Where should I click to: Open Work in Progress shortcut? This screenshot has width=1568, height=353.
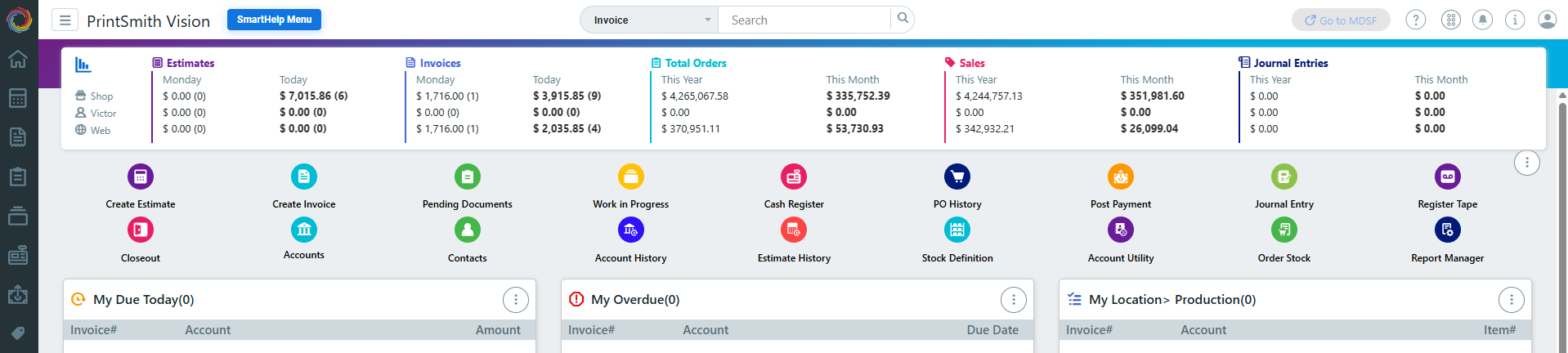tap(631, 186)
